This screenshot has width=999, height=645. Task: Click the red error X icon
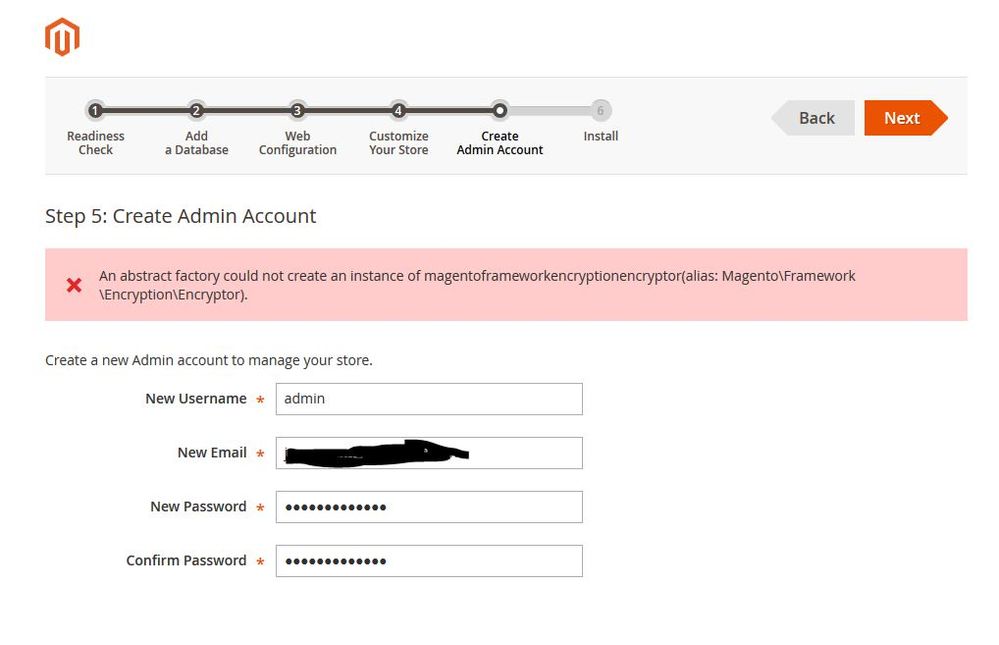click(x=74, y=285)
